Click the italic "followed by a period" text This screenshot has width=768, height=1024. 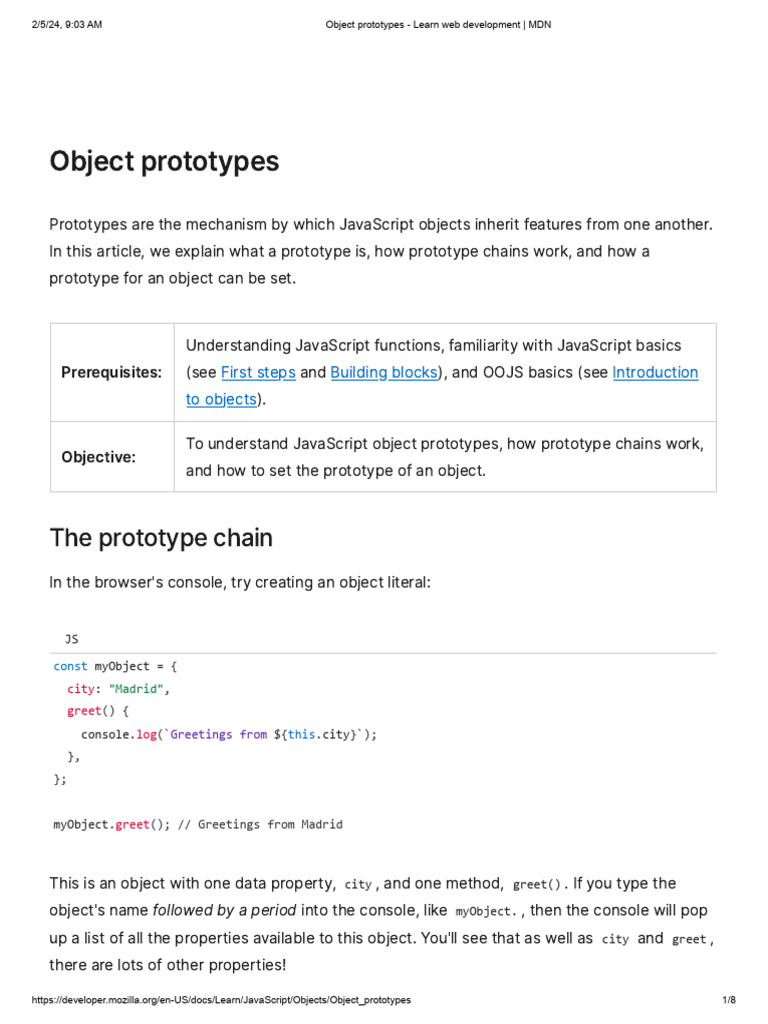point(225,911)
